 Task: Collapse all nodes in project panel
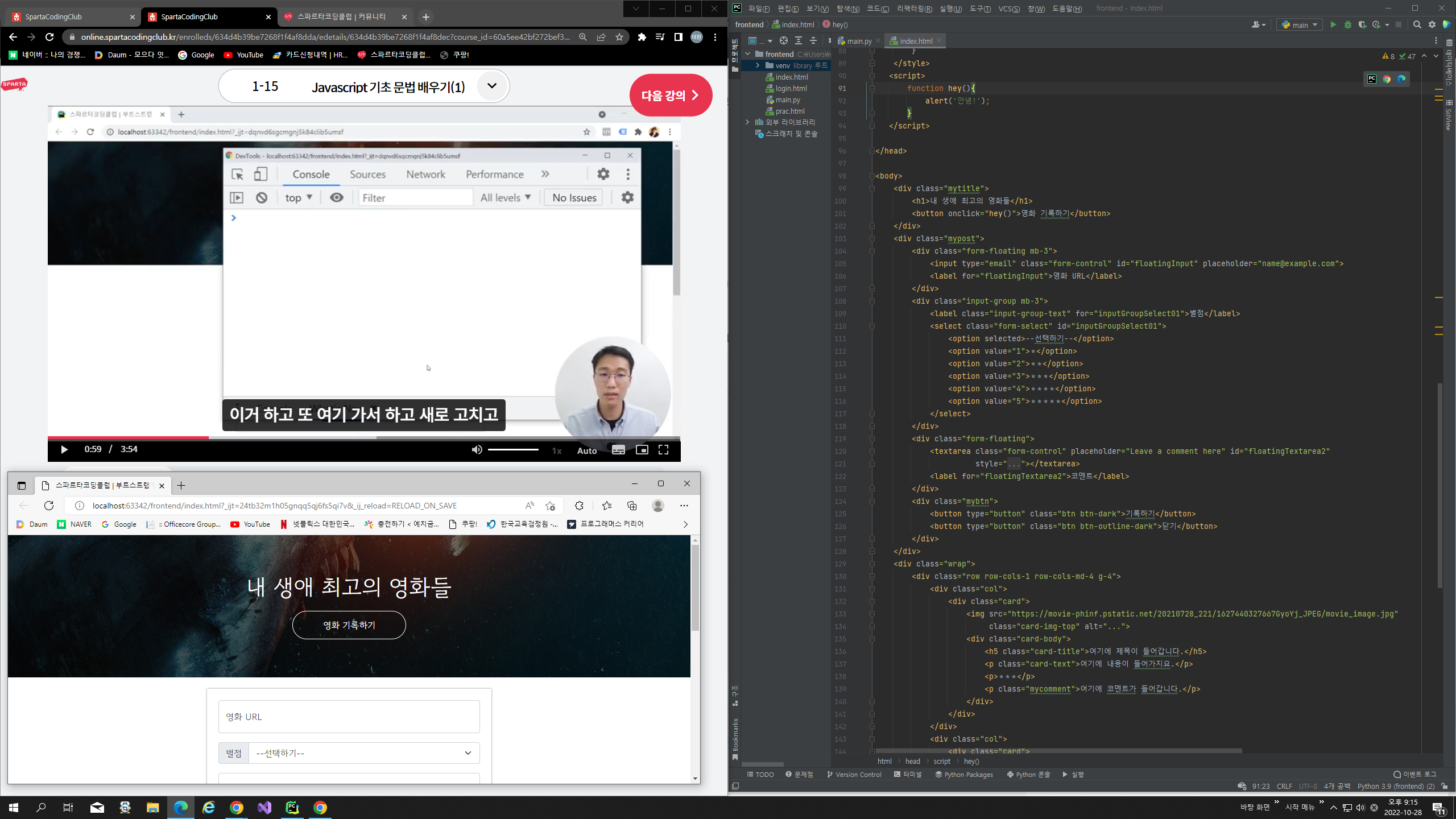813,40
